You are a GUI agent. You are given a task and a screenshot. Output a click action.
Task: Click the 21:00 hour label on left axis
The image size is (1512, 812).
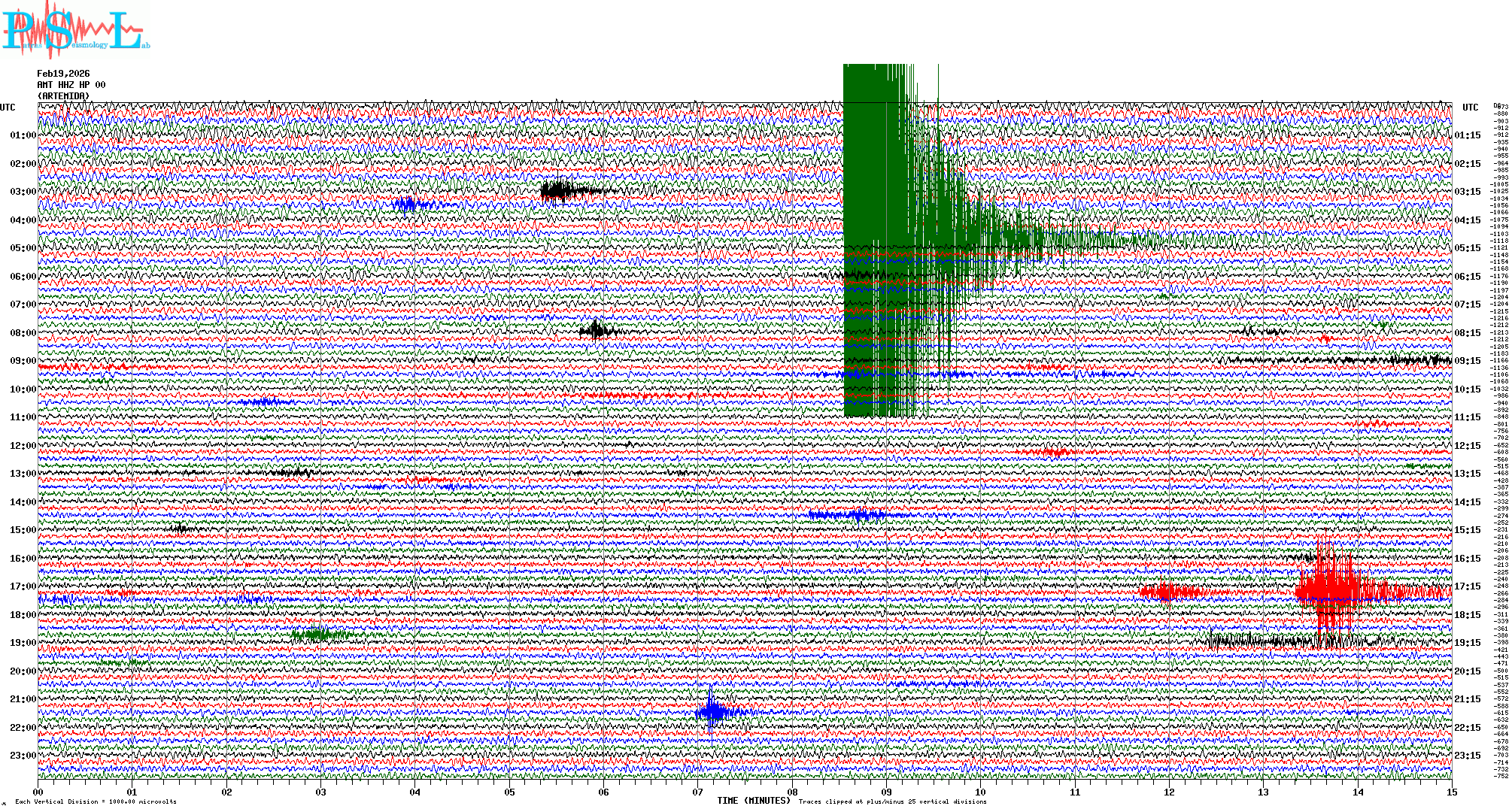[x=23, y=699]
